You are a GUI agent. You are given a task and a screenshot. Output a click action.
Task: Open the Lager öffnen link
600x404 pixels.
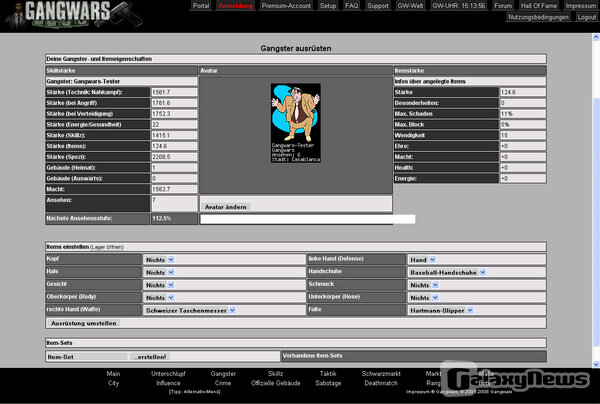pos(107,247)
